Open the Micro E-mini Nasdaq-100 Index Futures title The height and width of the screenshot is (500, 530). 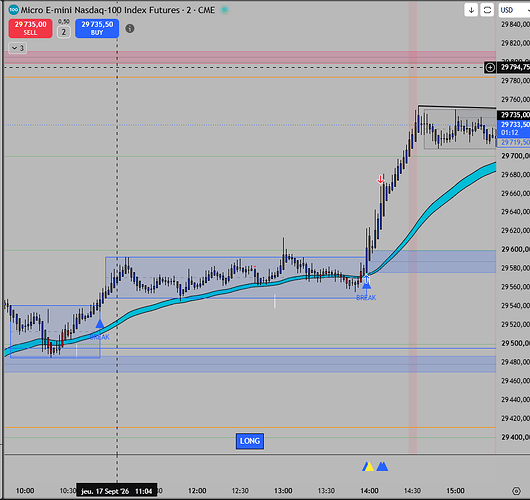(x=118, y=10)
